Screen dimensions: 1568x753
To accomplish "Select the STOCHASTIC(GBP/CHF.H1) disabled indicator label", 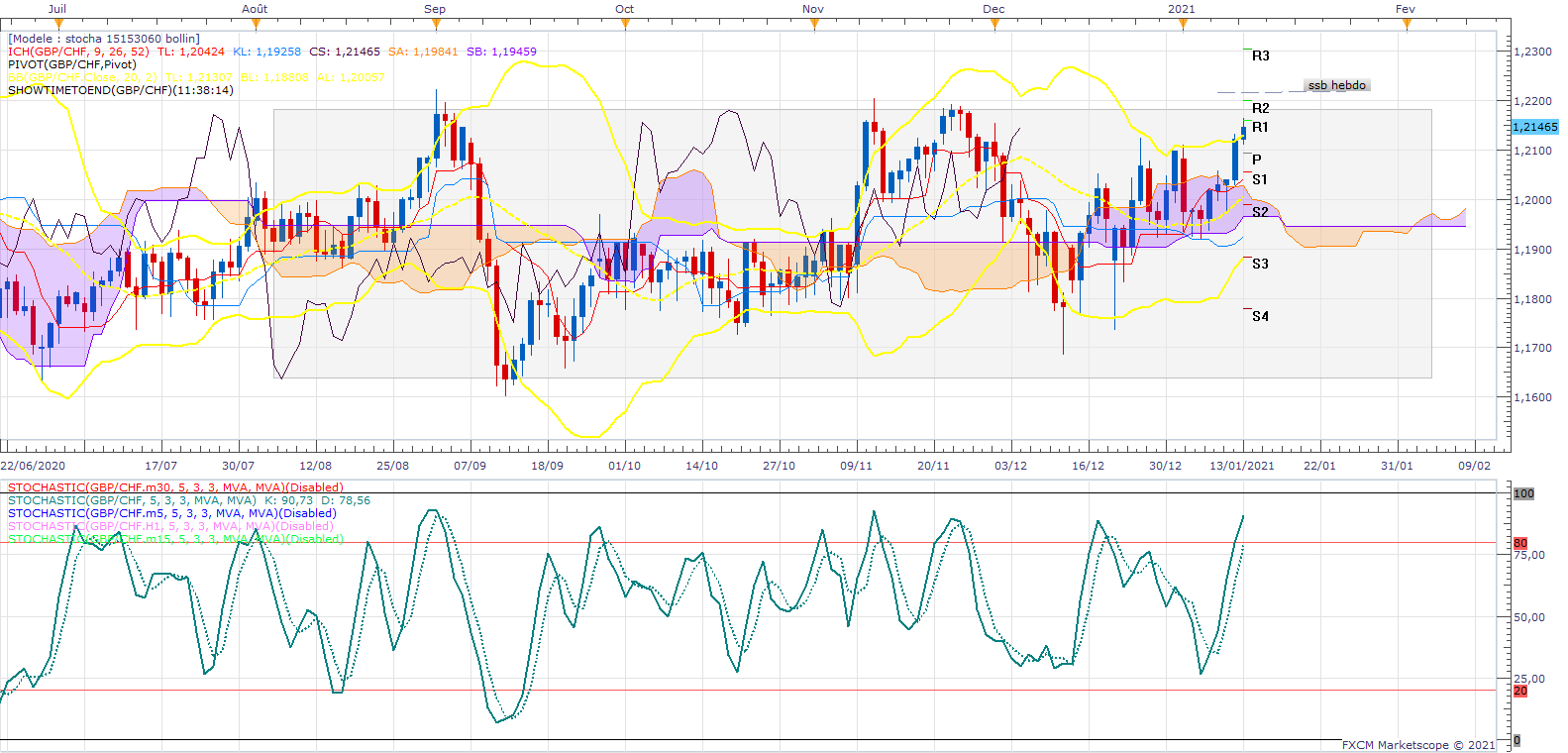I will [x=170, y=526].
